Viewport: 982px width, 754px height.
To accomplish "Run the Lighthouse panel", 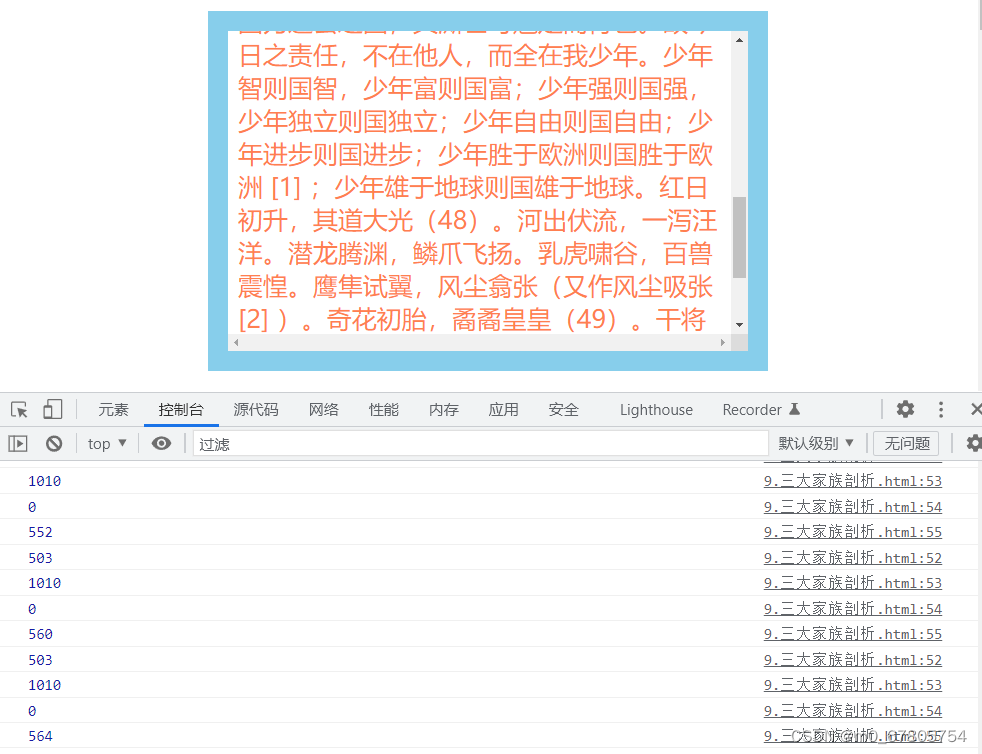I will [x=656, y=409].
